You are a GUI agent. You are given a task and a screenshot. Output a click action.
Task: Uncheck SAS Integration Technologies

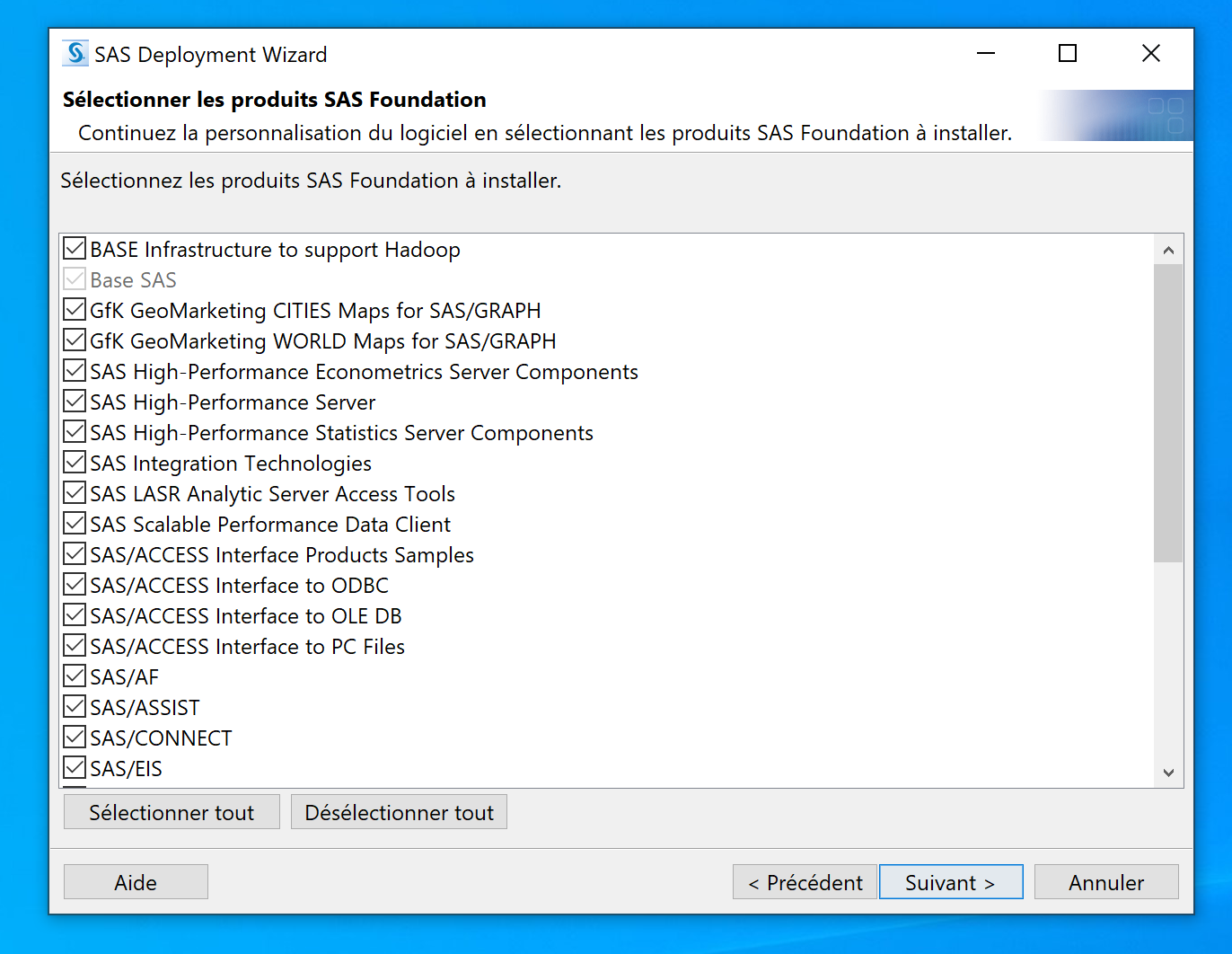coord(75,463)
